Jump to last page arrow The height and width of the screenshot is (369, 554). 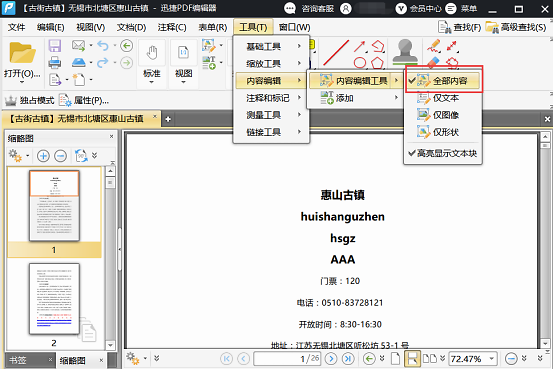(x=348, y=359)
